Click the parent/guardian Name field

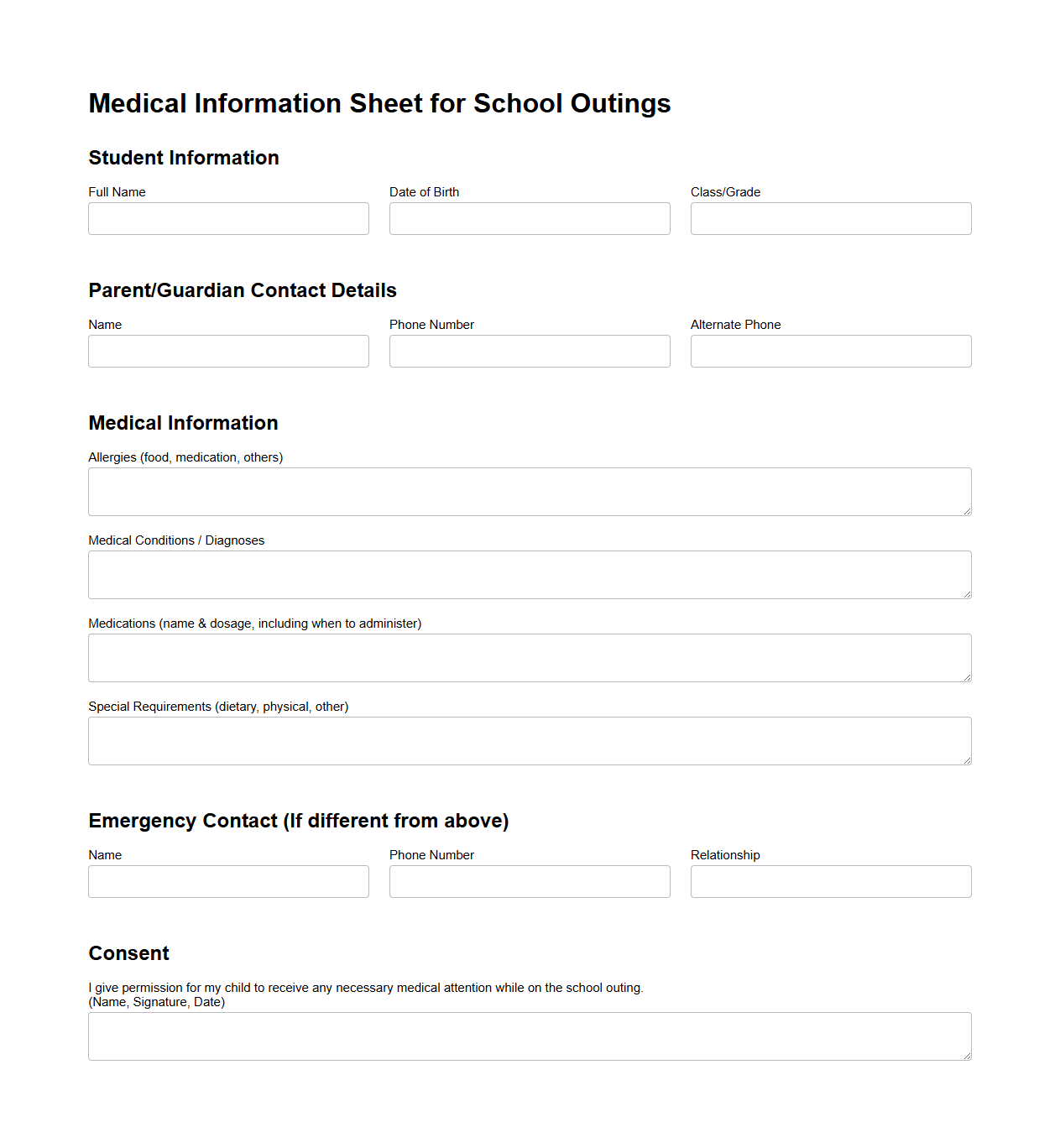[228, 351]
